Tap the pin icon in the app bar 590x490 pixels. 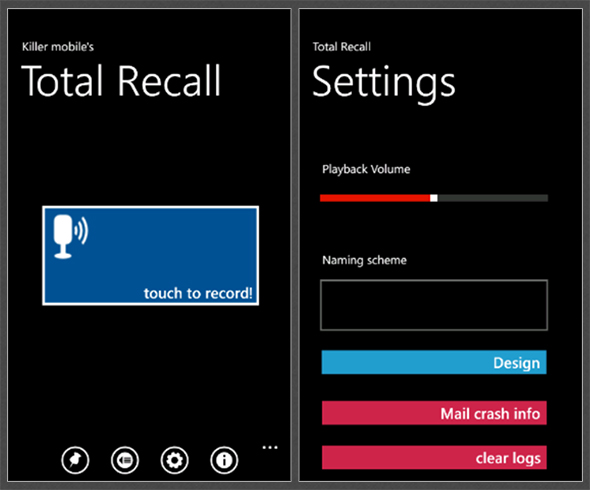tap(75, 460)
